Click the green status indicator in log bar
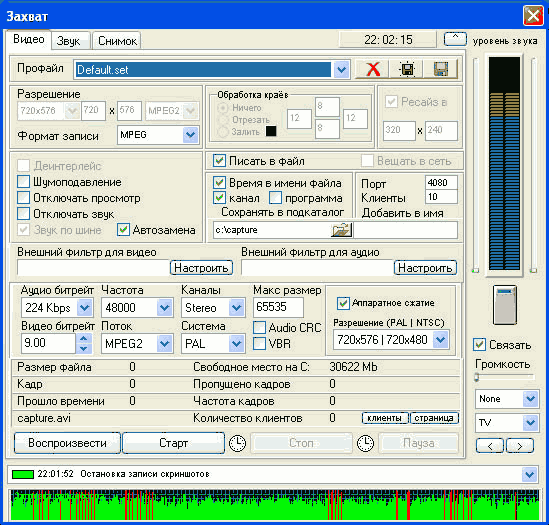 23,474
